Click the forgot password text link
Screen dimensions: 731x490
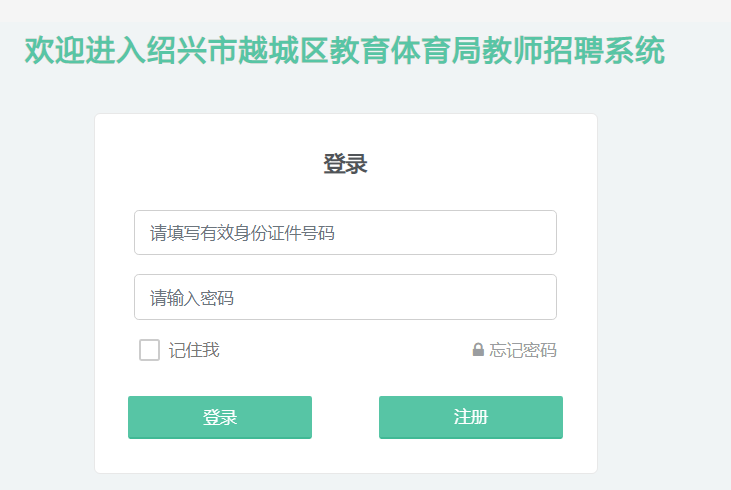tap(522, 350)
